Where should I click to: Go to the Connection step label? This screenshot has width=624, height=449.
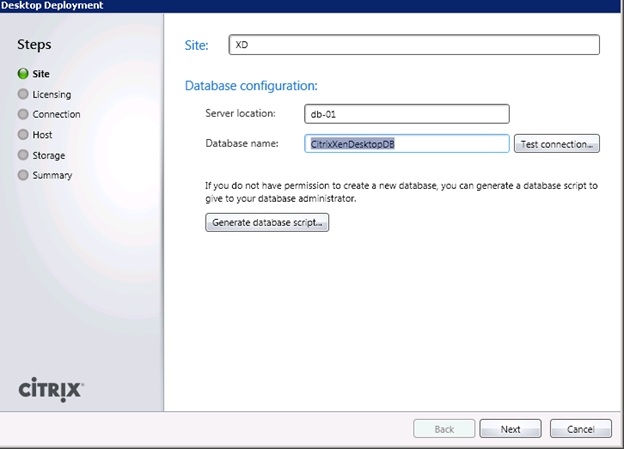pos(56,114)
